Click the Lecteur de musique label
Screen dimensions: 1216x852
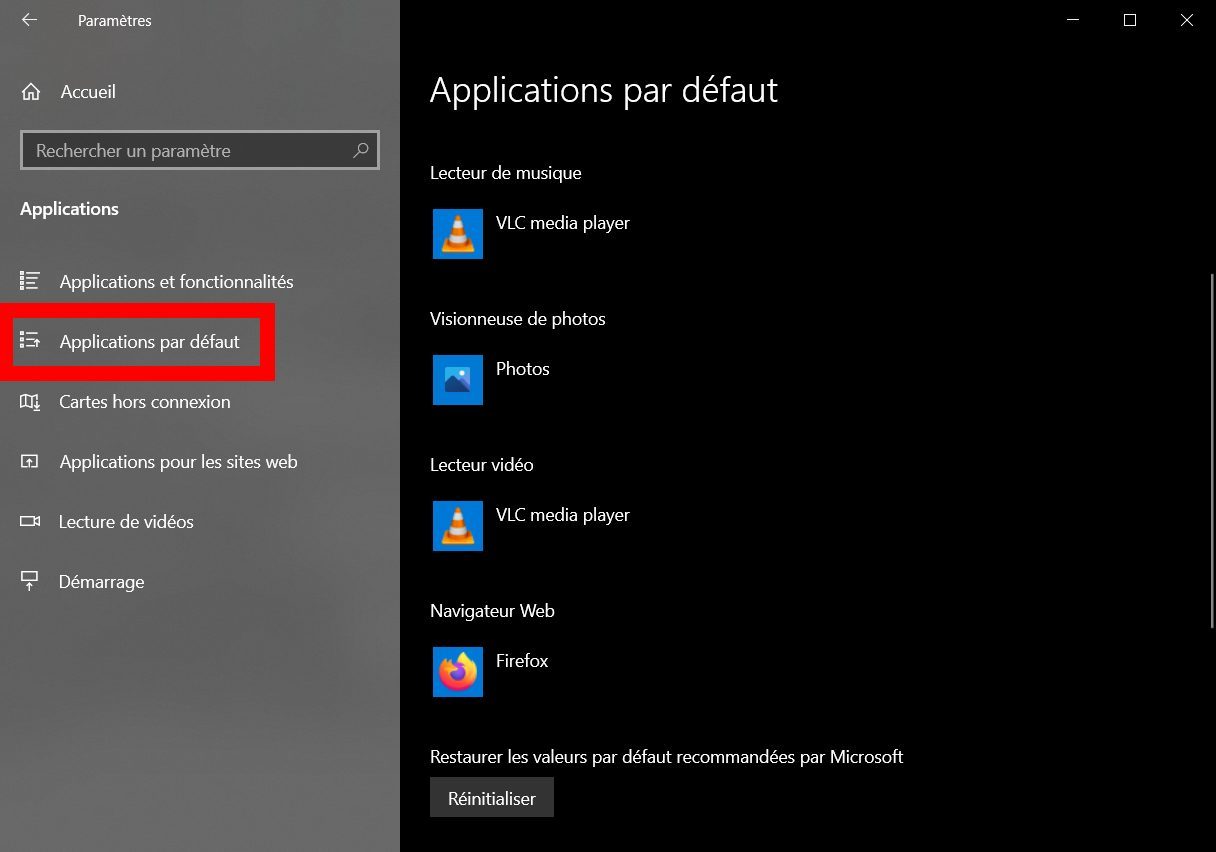pyautogui.click(x=505, y=173)
